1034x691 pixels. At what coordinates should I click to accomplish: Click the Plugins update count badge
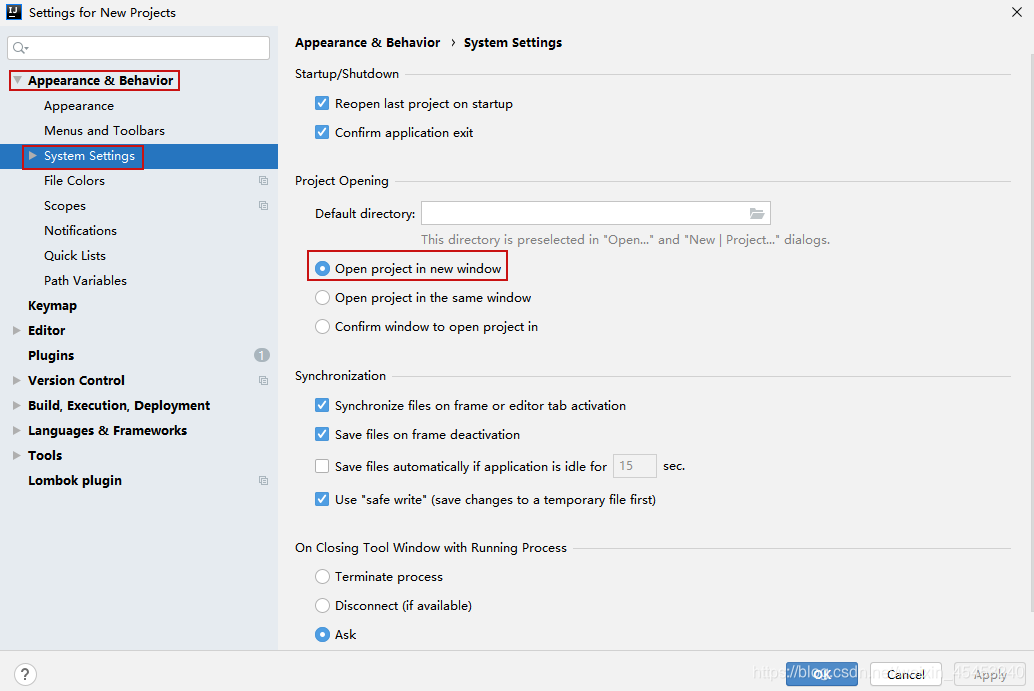point(262,355)
